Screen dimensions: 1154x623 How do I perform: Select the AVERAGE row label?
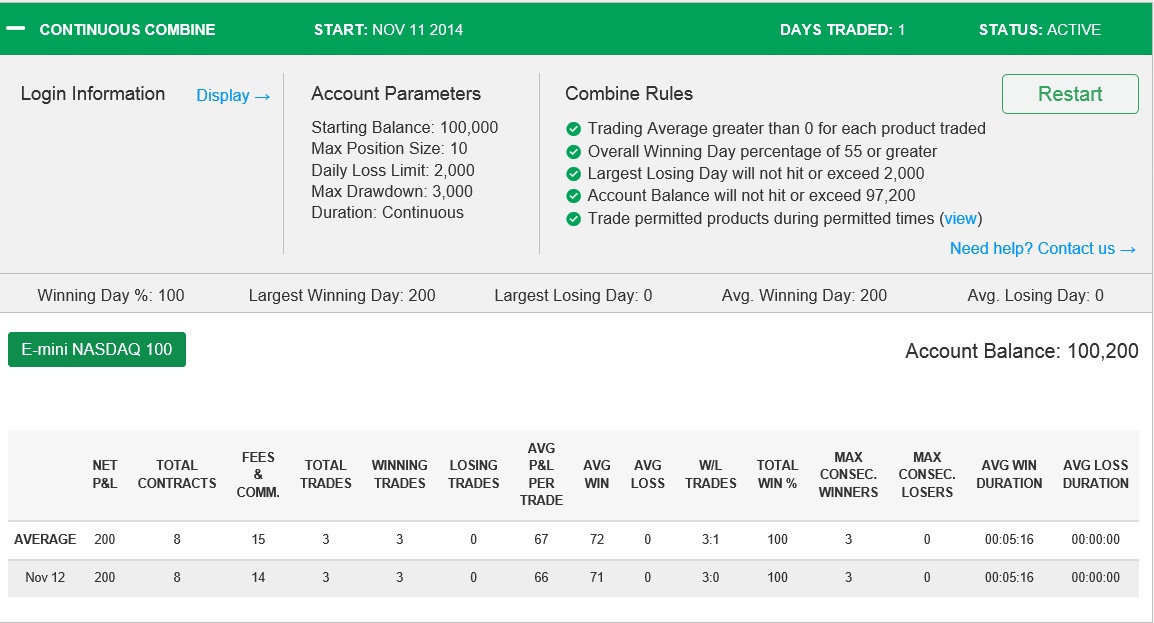click(45, 539)
